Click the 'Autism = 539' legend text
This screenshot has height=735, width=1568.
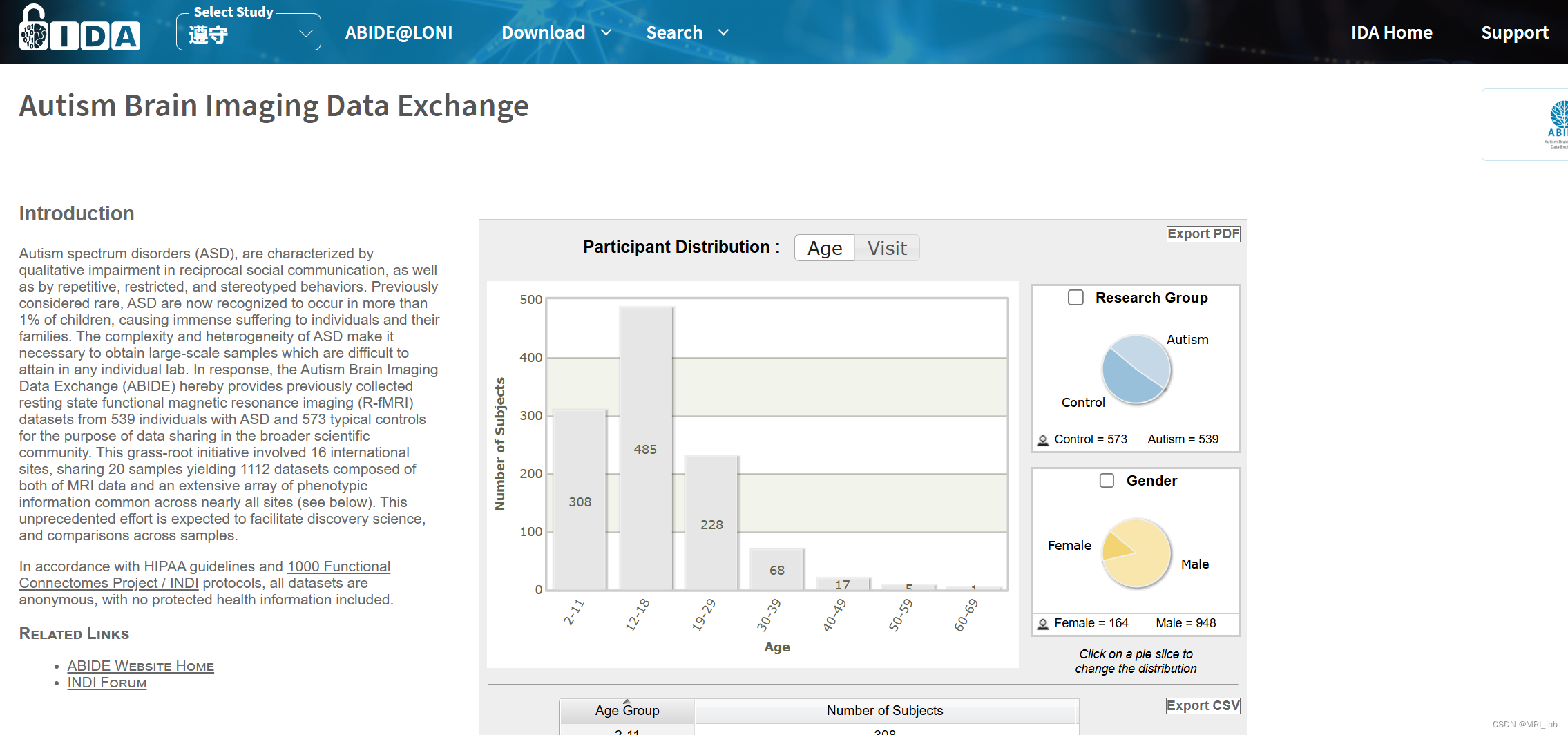[x=1183, y=439]
